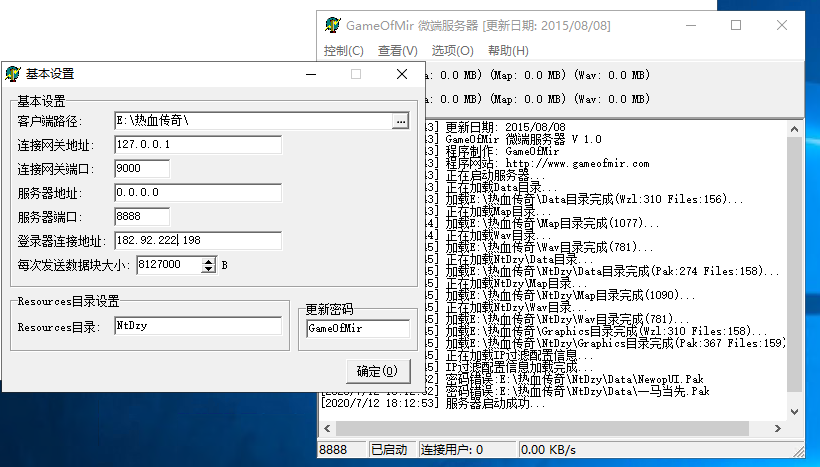Confirm settings with 确定(O) button
The height and width of the screenshot is (467, 820).
coord(378,371)
